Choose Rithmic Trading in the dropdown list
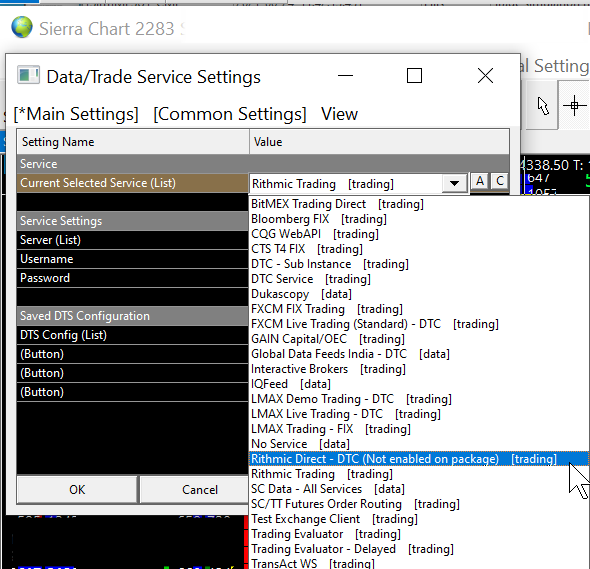 pos(419,474)
